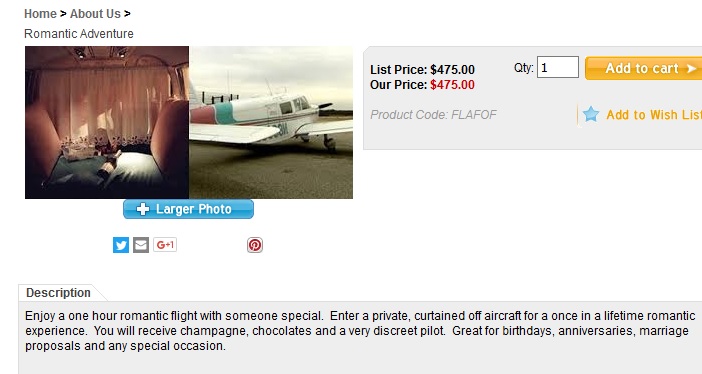Click the blue star wish list icon
Screen dimensions: 702x374
point(591,114)
